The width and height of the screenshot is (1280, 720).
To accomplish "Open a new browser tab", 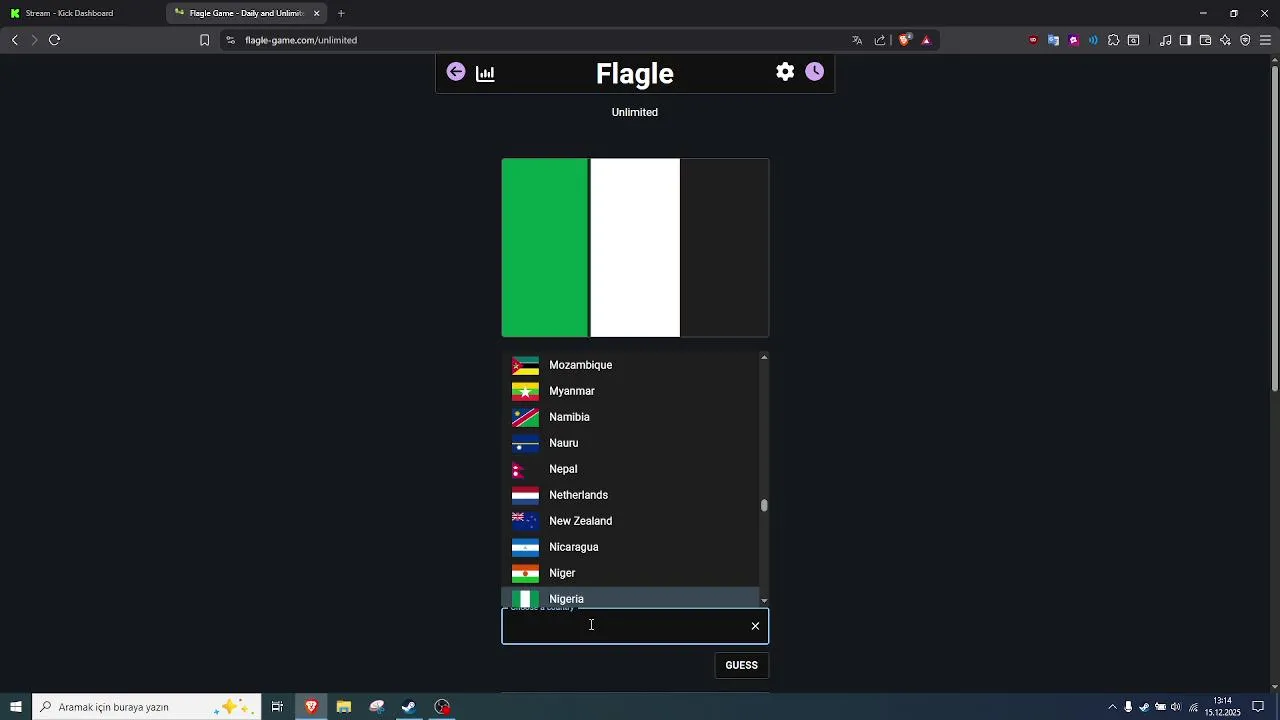I will pyautogui.click(x=341, y=13).
